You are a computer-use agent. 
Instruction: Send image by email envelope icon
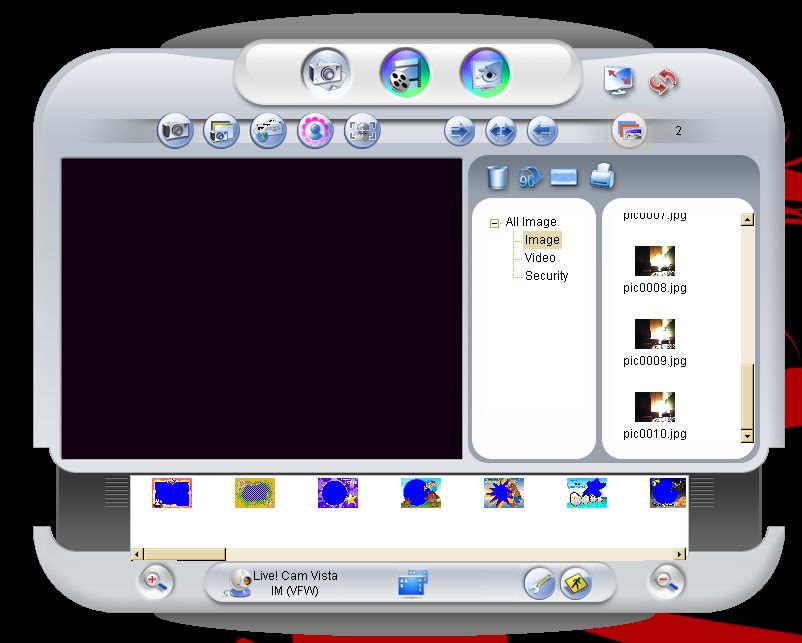tap(564, 178)
